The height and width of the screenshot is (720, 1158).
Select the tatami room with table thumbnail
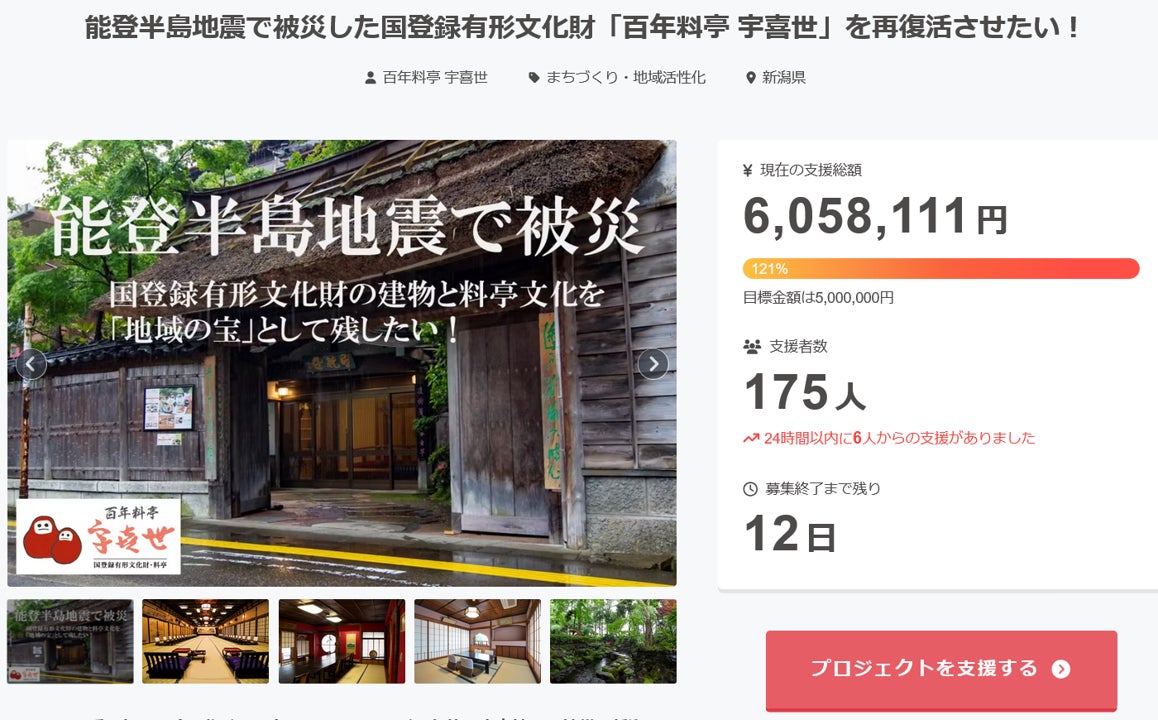click(477, 641)
